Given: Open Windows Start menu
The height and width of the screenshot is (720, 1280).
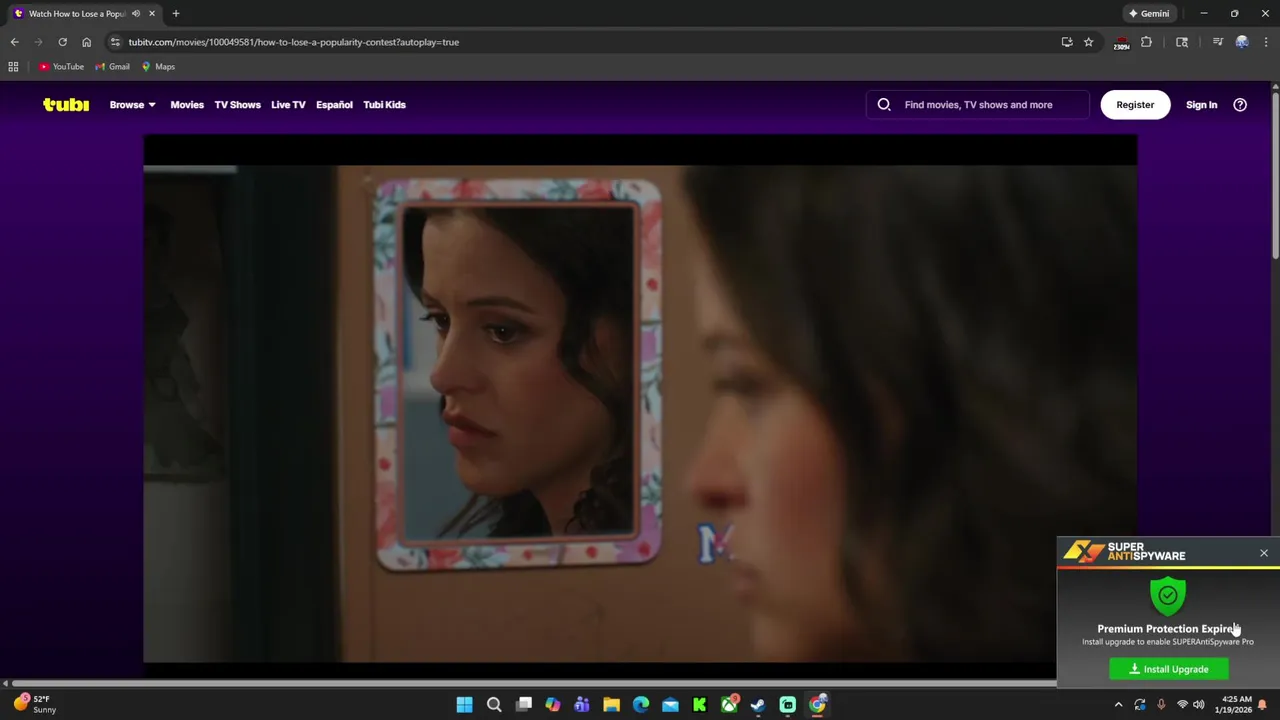Looking at the screenshot, I should (464, 705).
